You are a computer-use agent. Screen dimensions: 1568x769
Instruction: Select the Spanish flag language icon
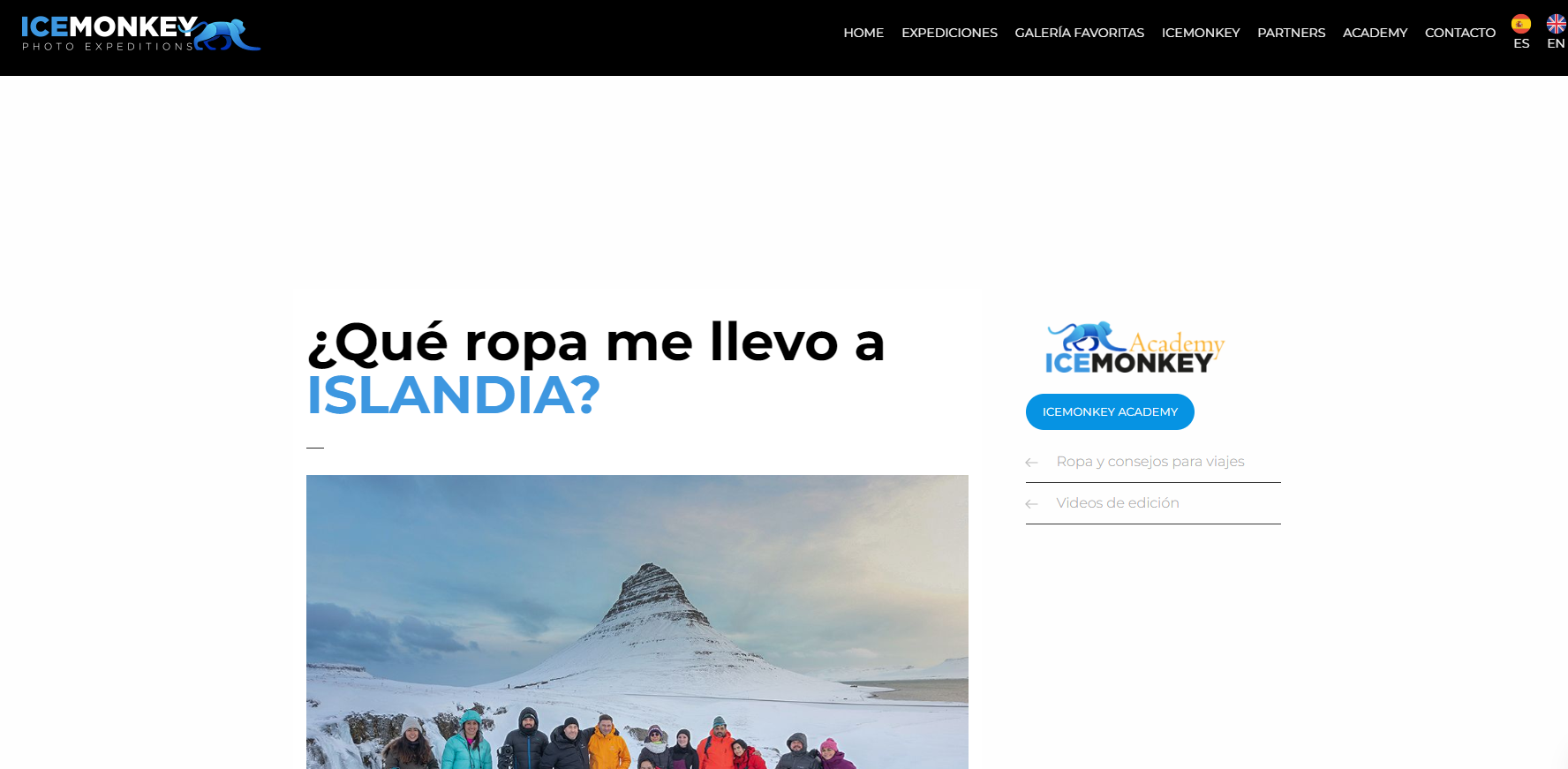(1521, 24)
